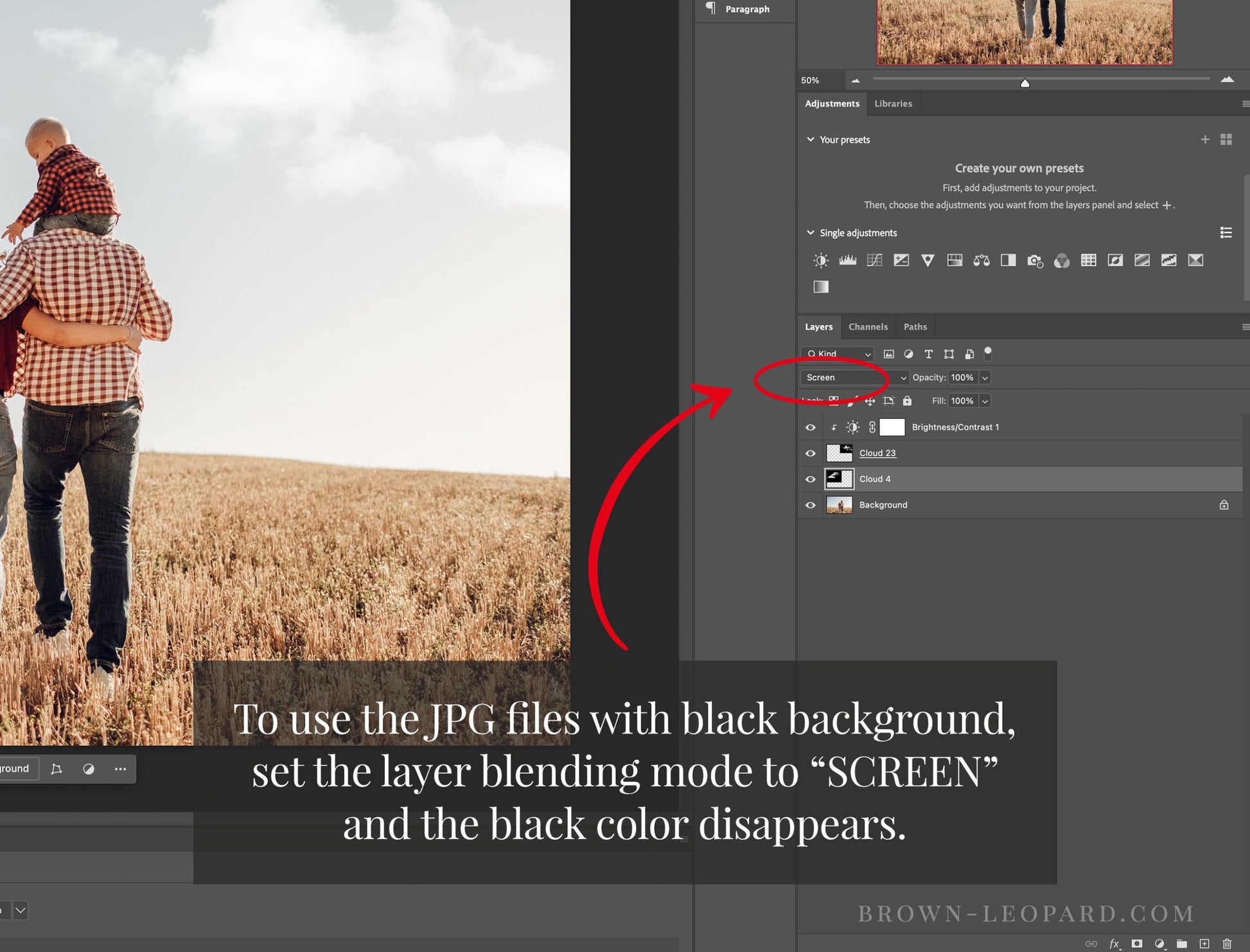1250x952 pixels.
Task: Add a Color Balance adjustment
Action: coord(982,260)
